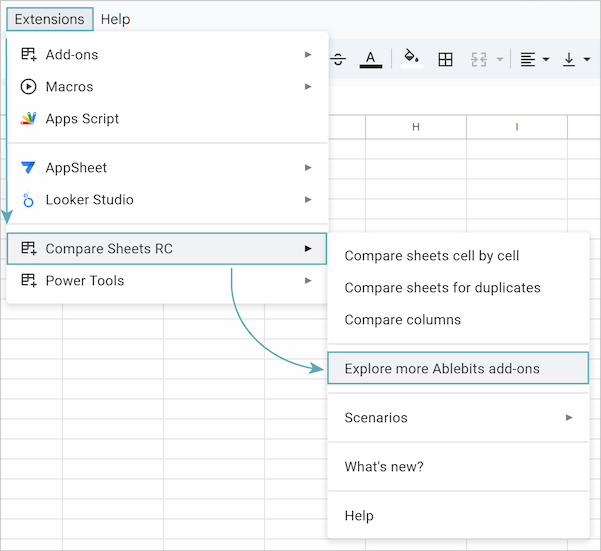Open the Extensions menu

49,19
